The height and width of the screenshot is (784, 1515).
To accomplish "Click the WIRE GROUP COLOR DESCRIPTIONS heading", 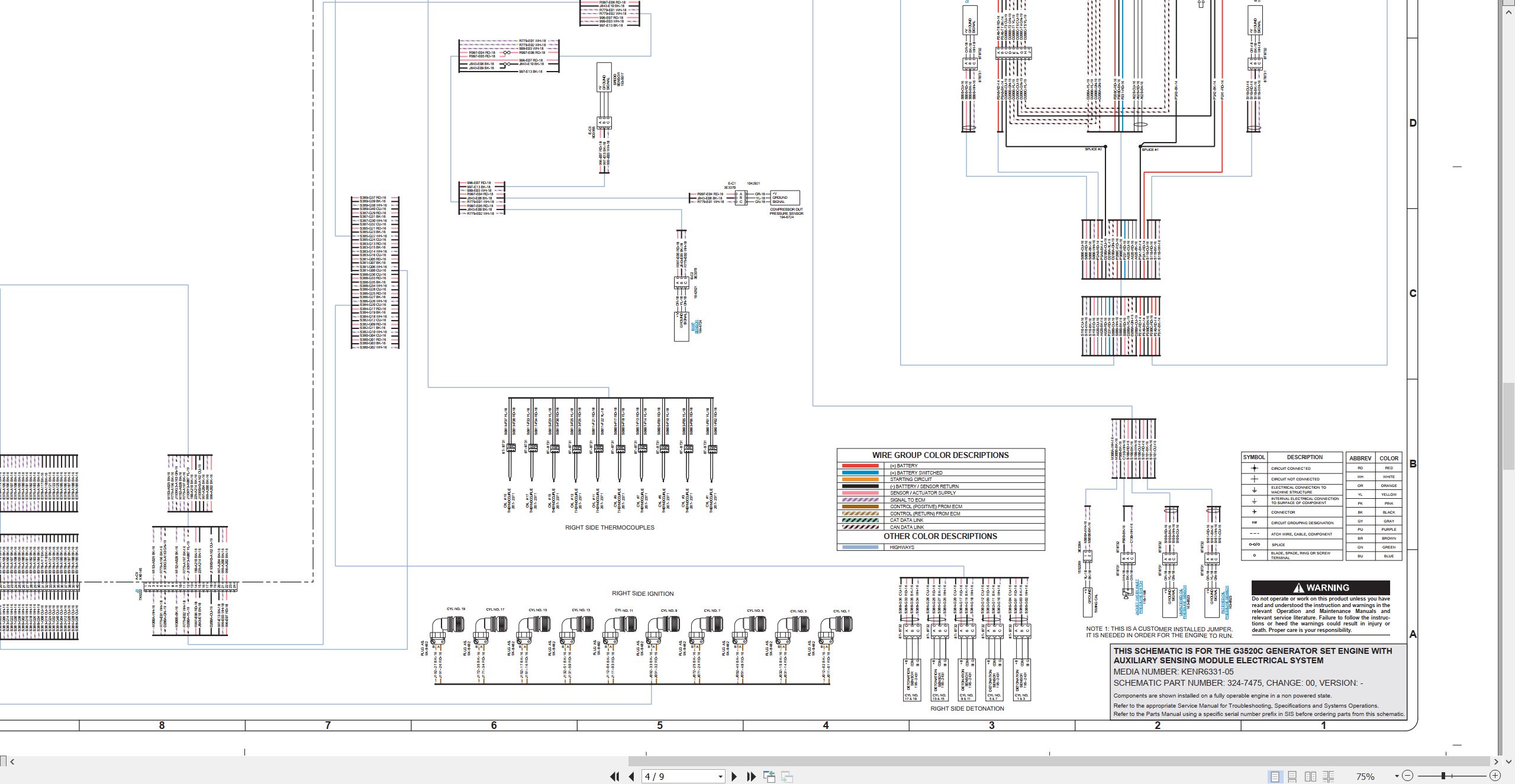I will click(940, 455).
